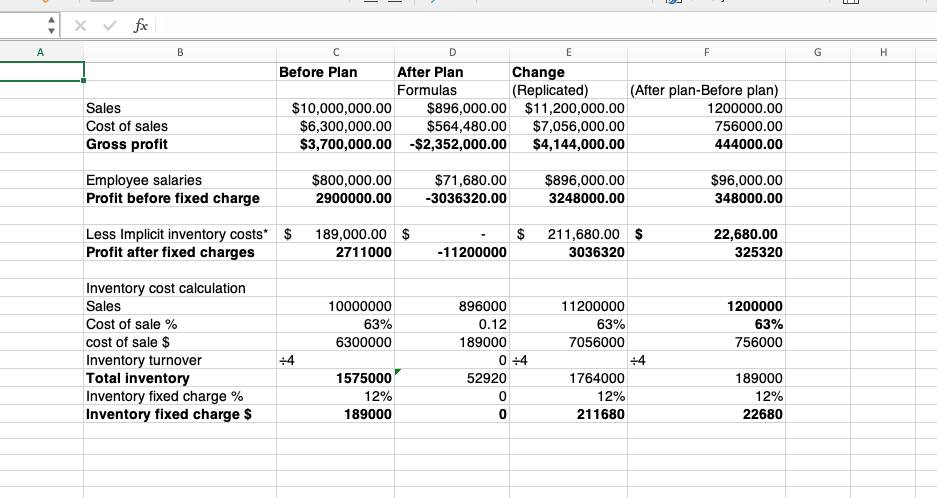
Task: Select the "Cost of sales" label cell
Action: click(180, 126)
